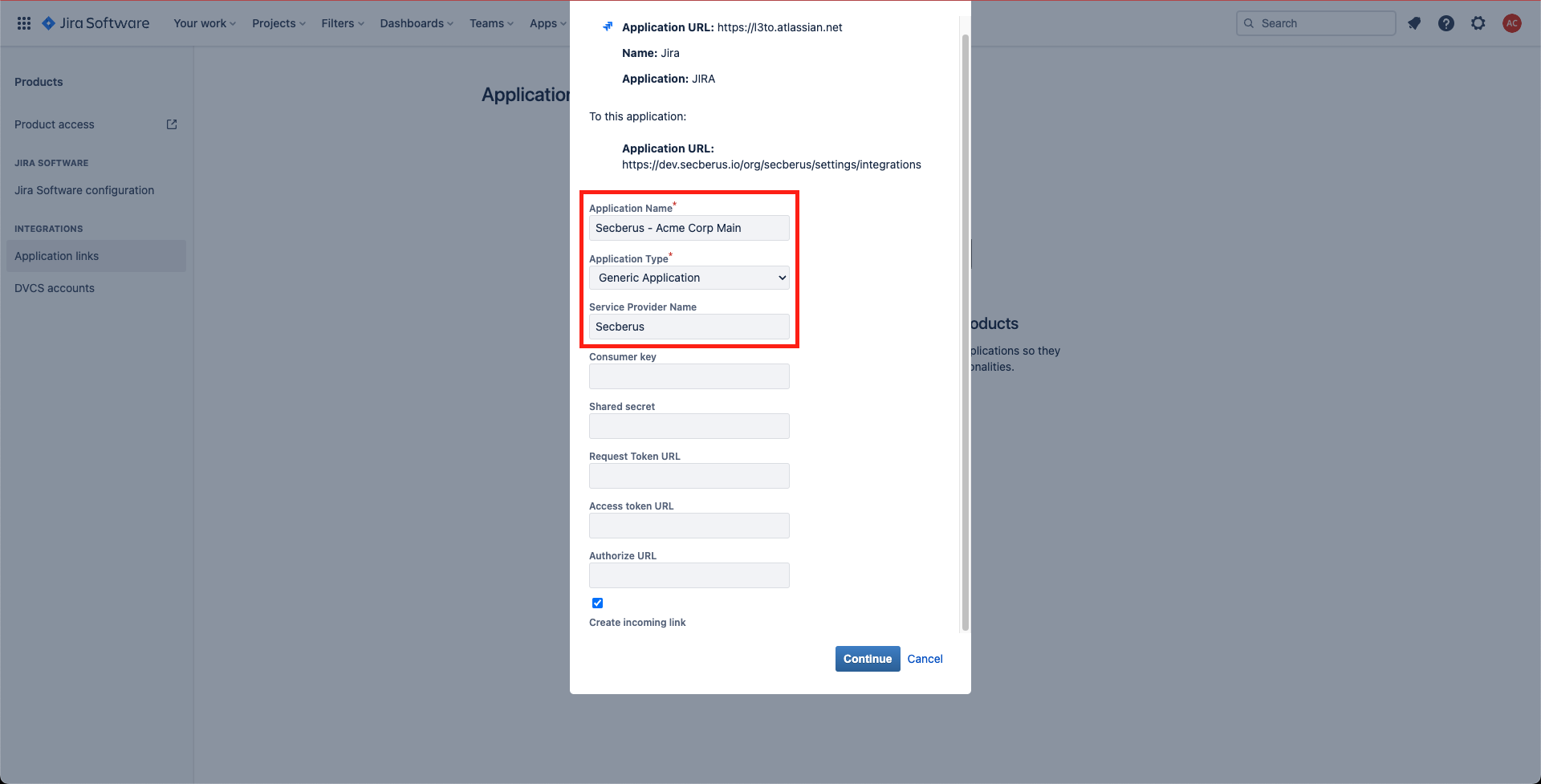The height and width of the screenshot is (784, 1541).
Task: Click the dialog's vertical scrollbar
Action: point(966,332)
